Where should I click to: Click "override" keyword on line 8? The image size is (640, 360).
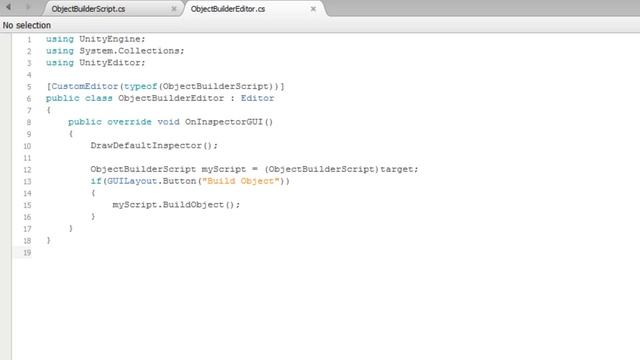click(x=129, y=122)
